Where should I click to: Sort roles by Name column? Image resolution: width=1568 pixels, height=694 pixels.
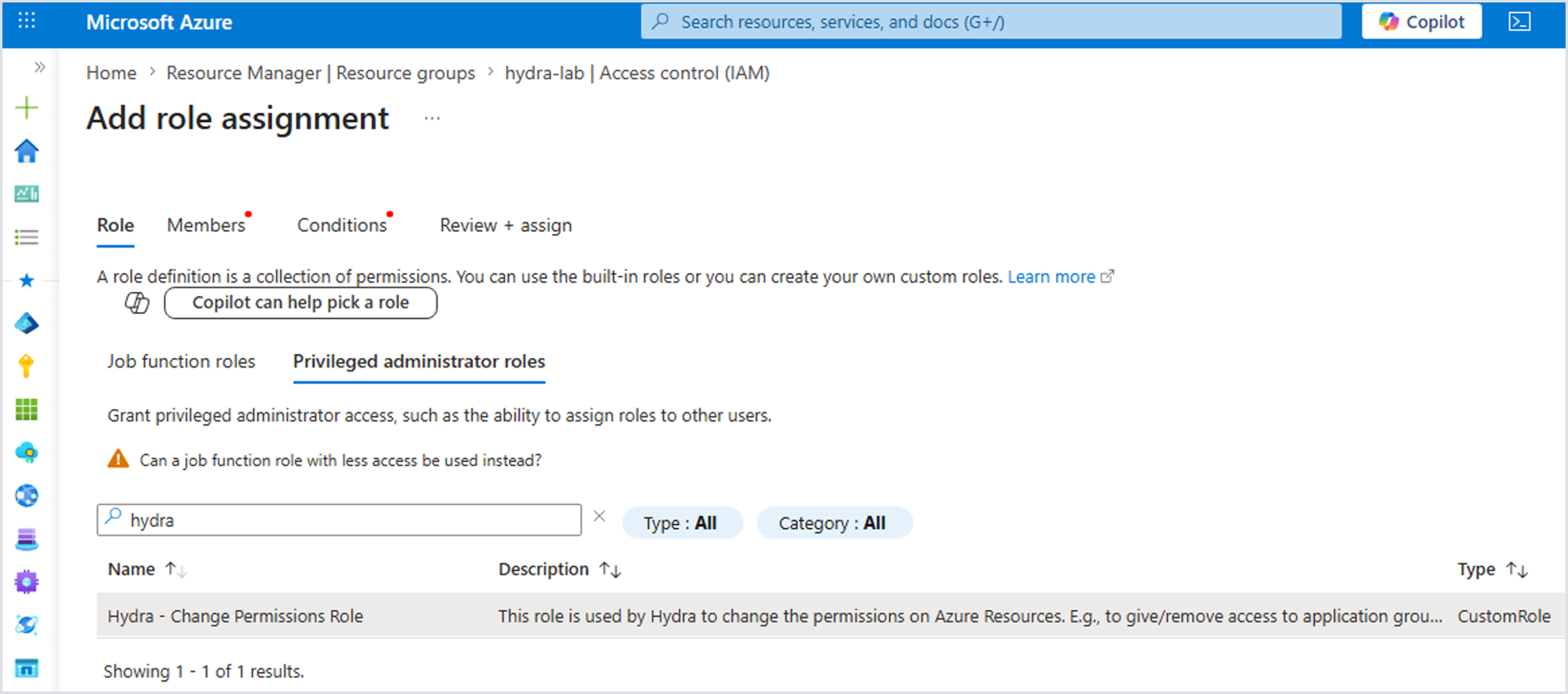click(x=147, y=570)
